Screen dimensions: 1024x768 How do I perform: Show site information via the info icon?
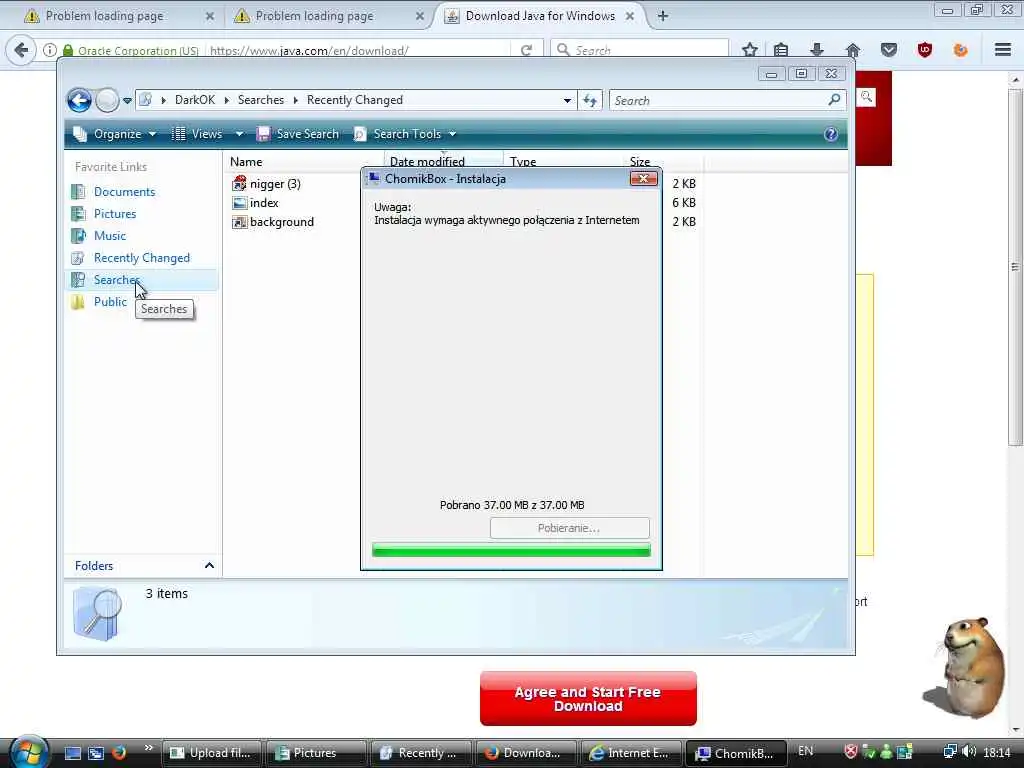click(x=50, y=50)
